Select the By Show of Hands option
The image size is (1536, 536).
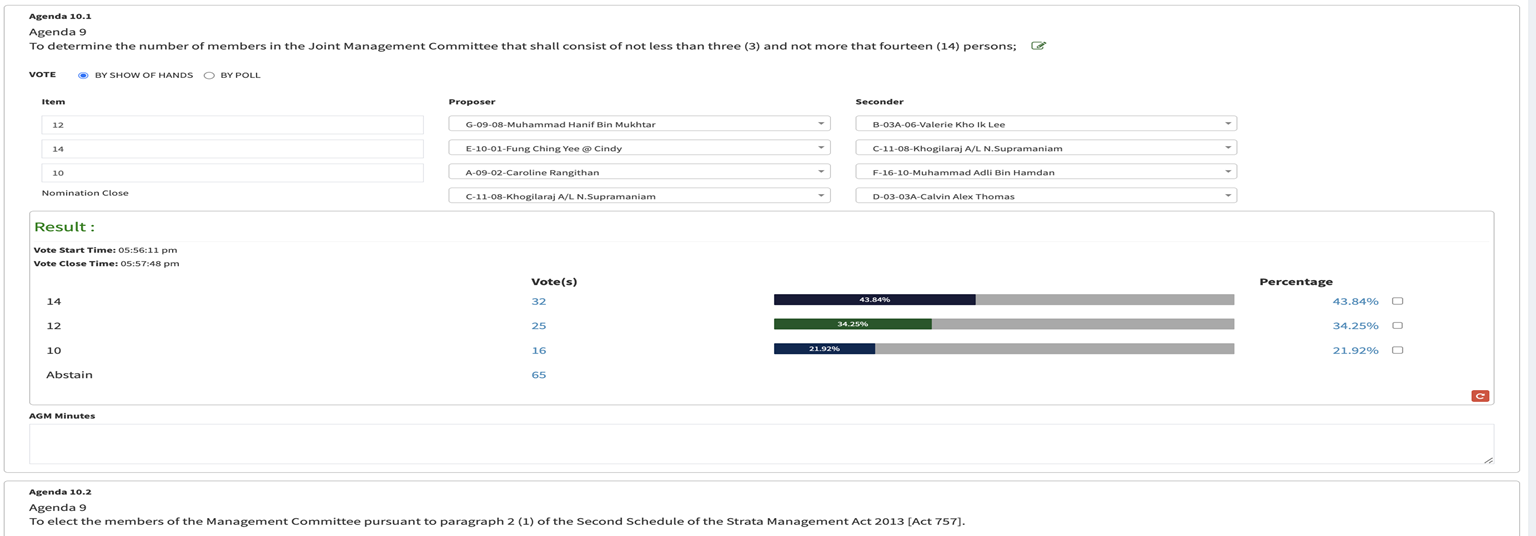pyautogui.click(x=84, y=75)
